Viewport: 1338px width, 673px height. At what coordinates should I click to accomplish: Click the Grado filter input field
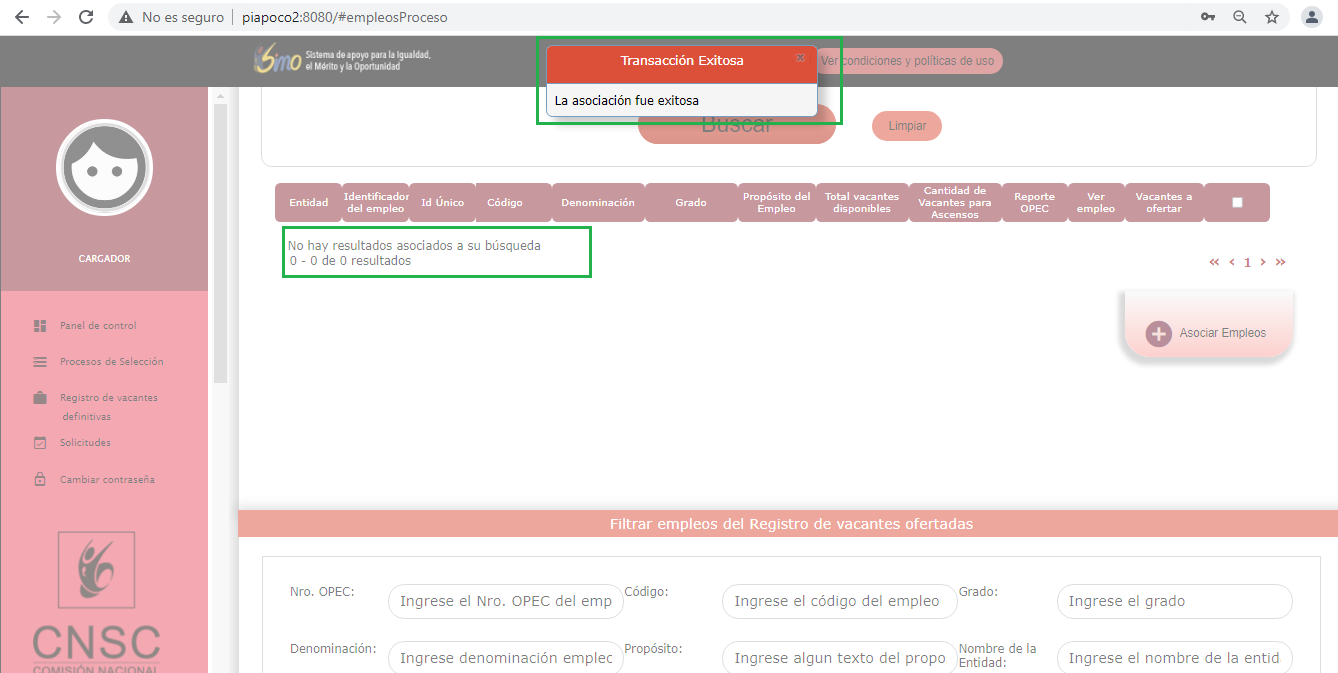[1174, 601]
